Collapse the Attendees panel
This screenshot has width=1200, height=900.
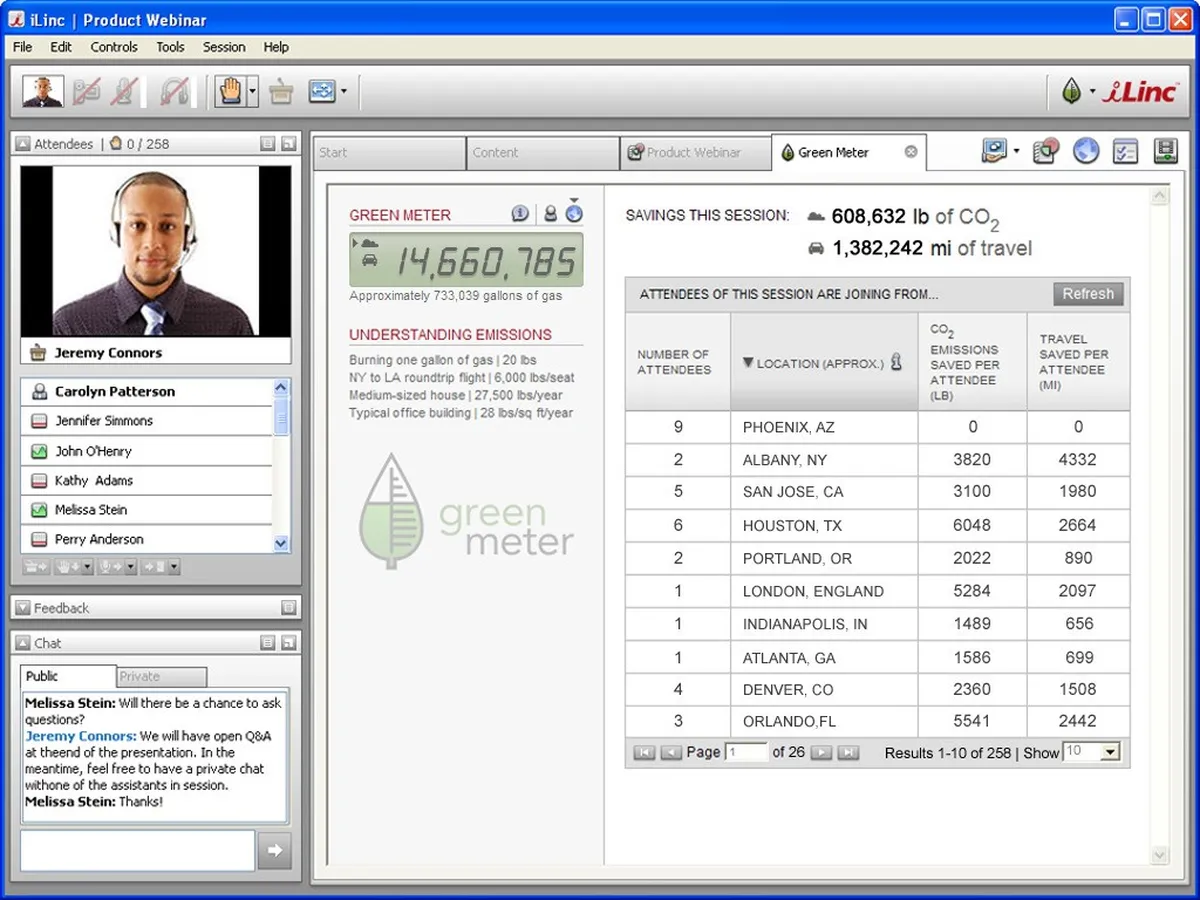(x=23, y=144)
